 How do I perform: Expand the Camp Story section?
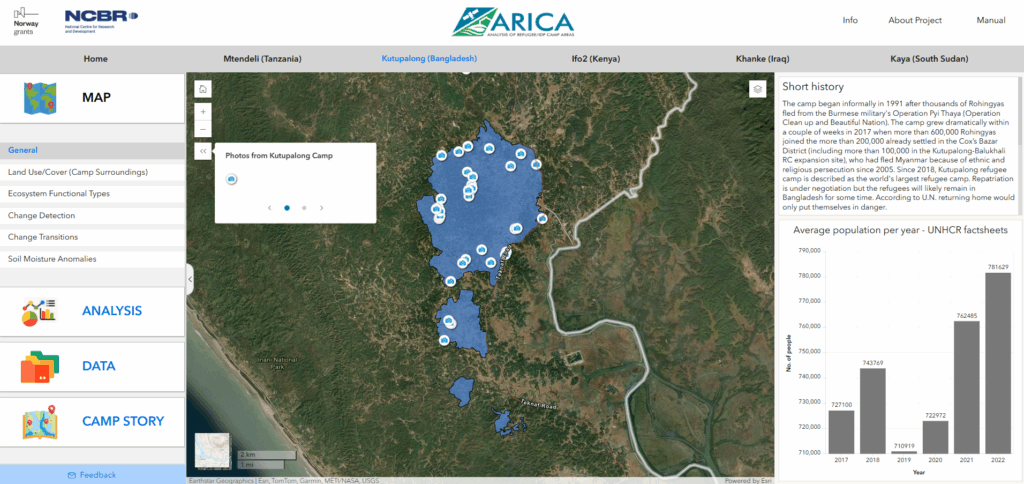[x=122, y=422]
